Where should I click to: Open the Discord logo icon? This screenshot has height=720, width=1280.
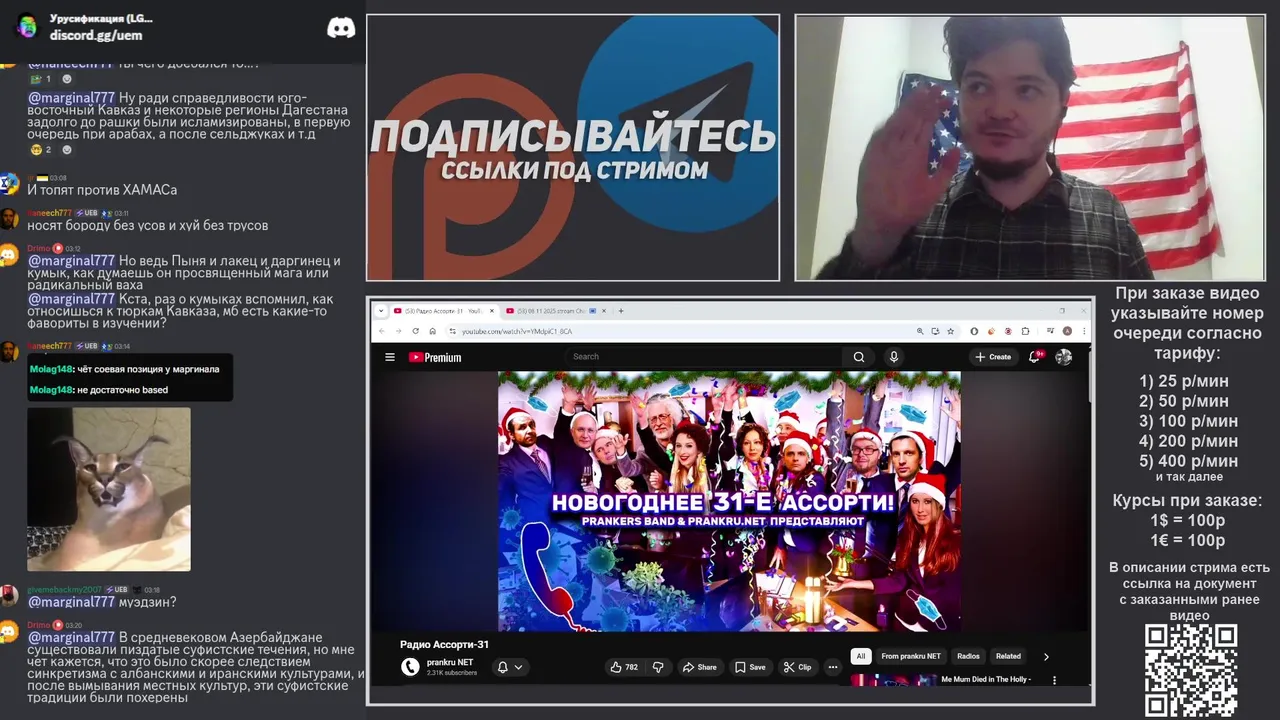tap(341, 28)
